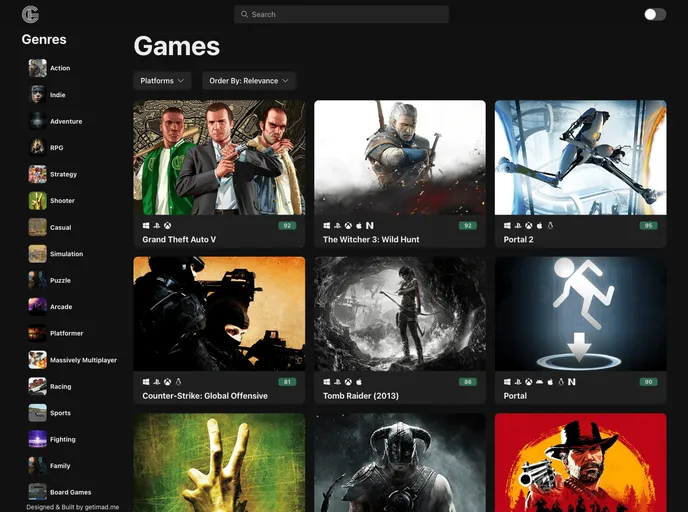This screenshot has width=688, height=512.
Task: Select the Board Games genre icon
Action: tap(38, 492)
